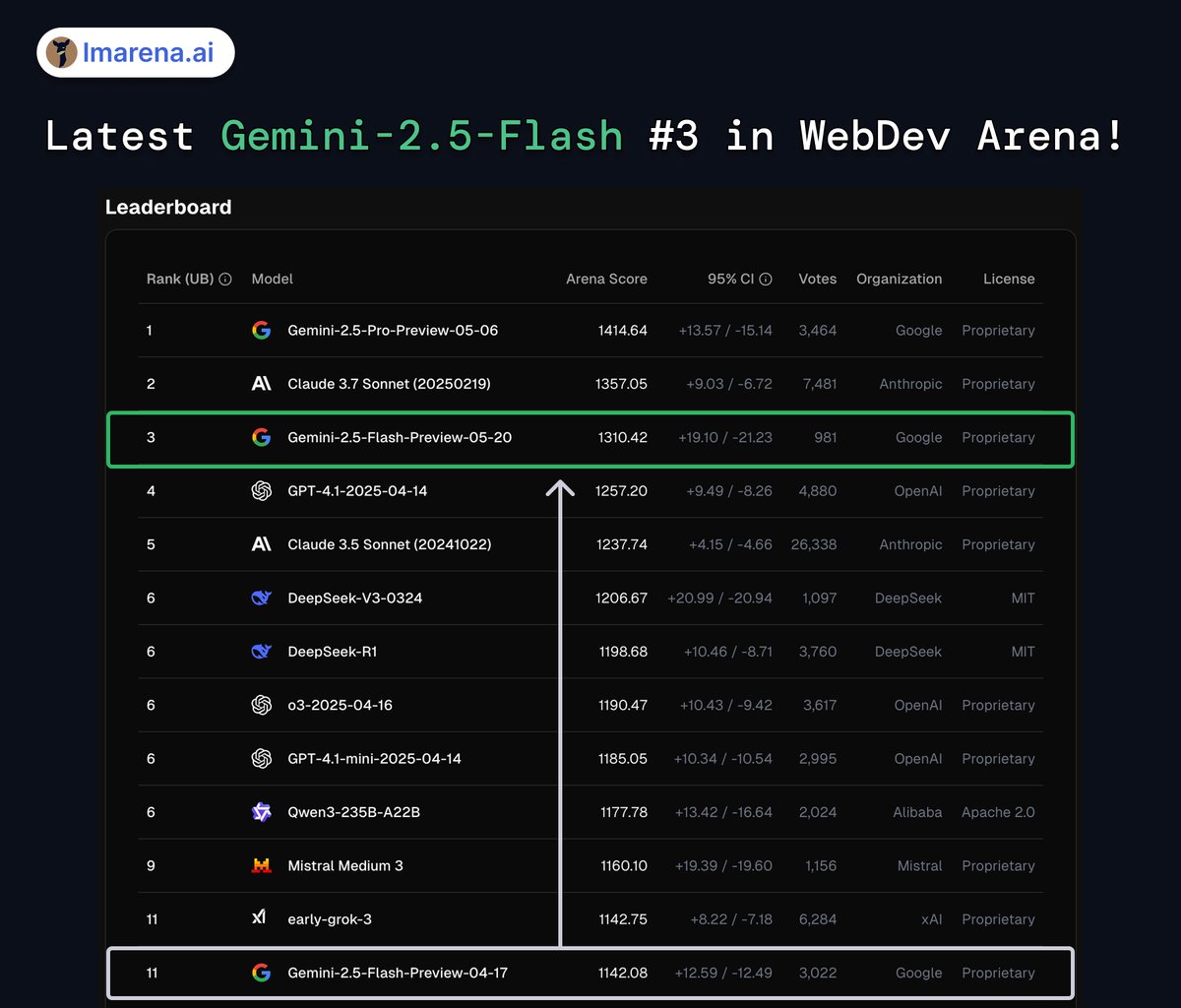Screen dimensions: 1181x1008
Task: Click the Gemini-2.5-Flash headline text
Action: [x=421, y=136]
